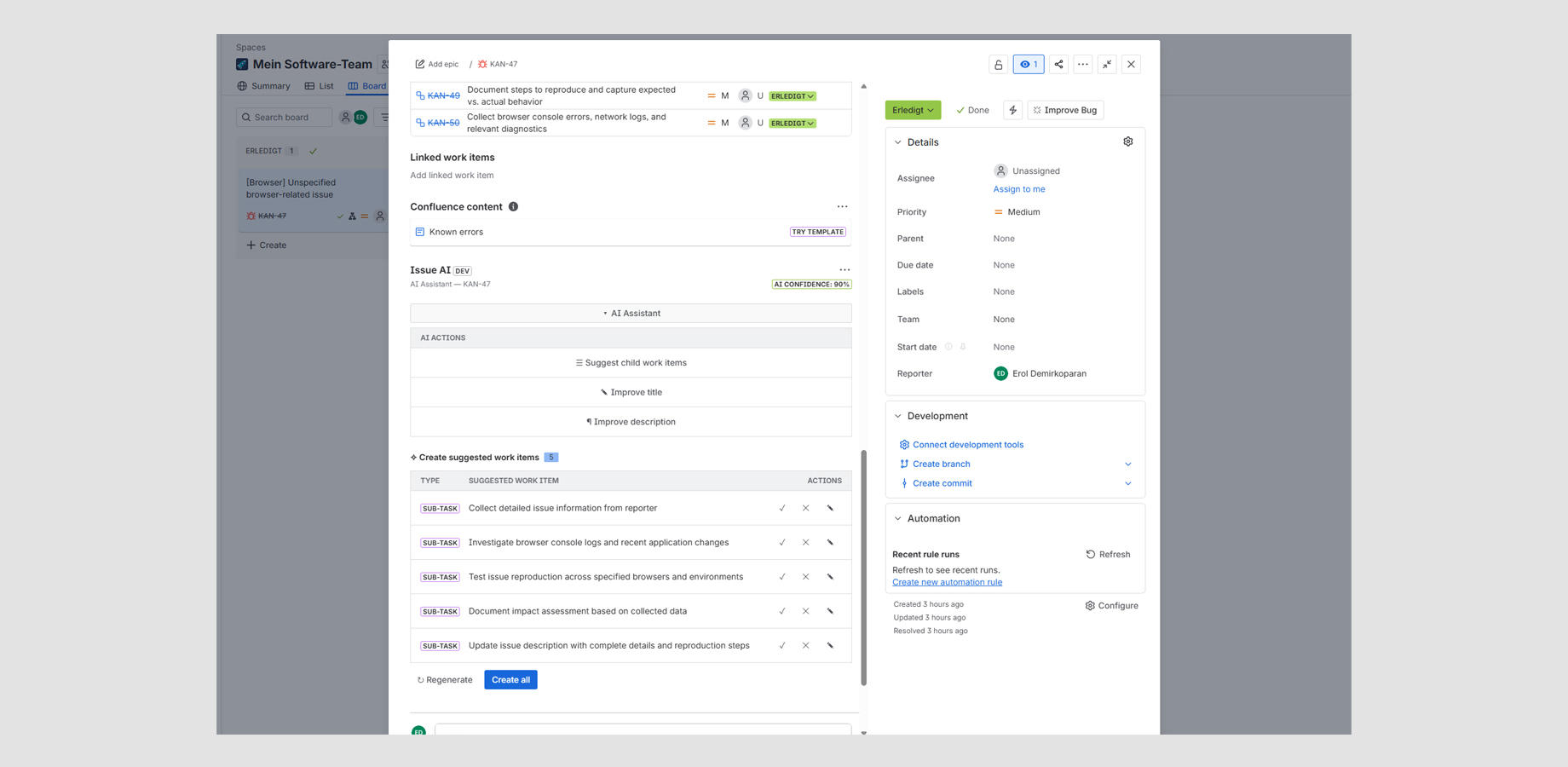Collapse the Development section
The image size is (1568, 767).
pyautogui.click(x=898, y=416)
